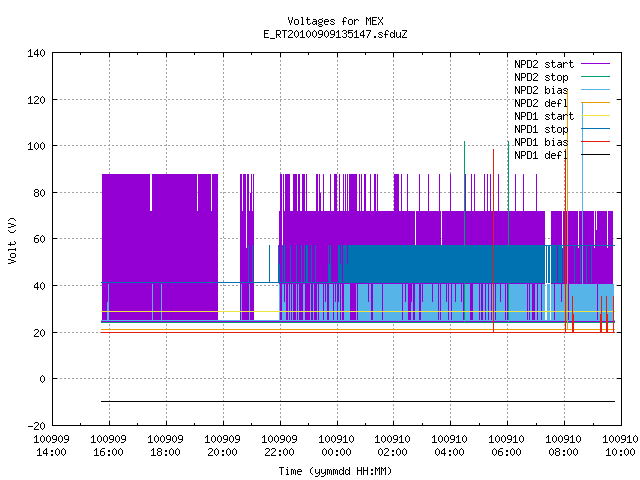Click the y-axis tick value -20
Viewport: 640px width, 480px height.
tap(36, 426)
